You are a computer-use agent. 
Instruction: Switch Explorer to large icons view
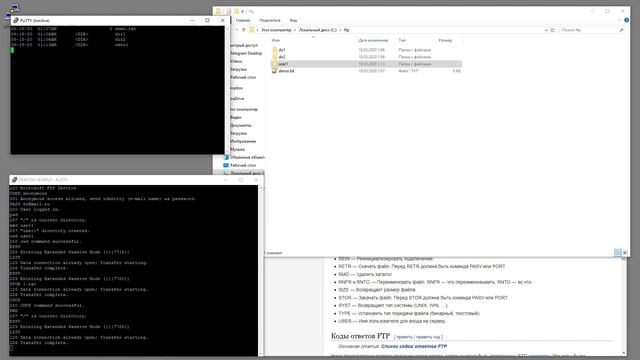[x=625, y=253]
